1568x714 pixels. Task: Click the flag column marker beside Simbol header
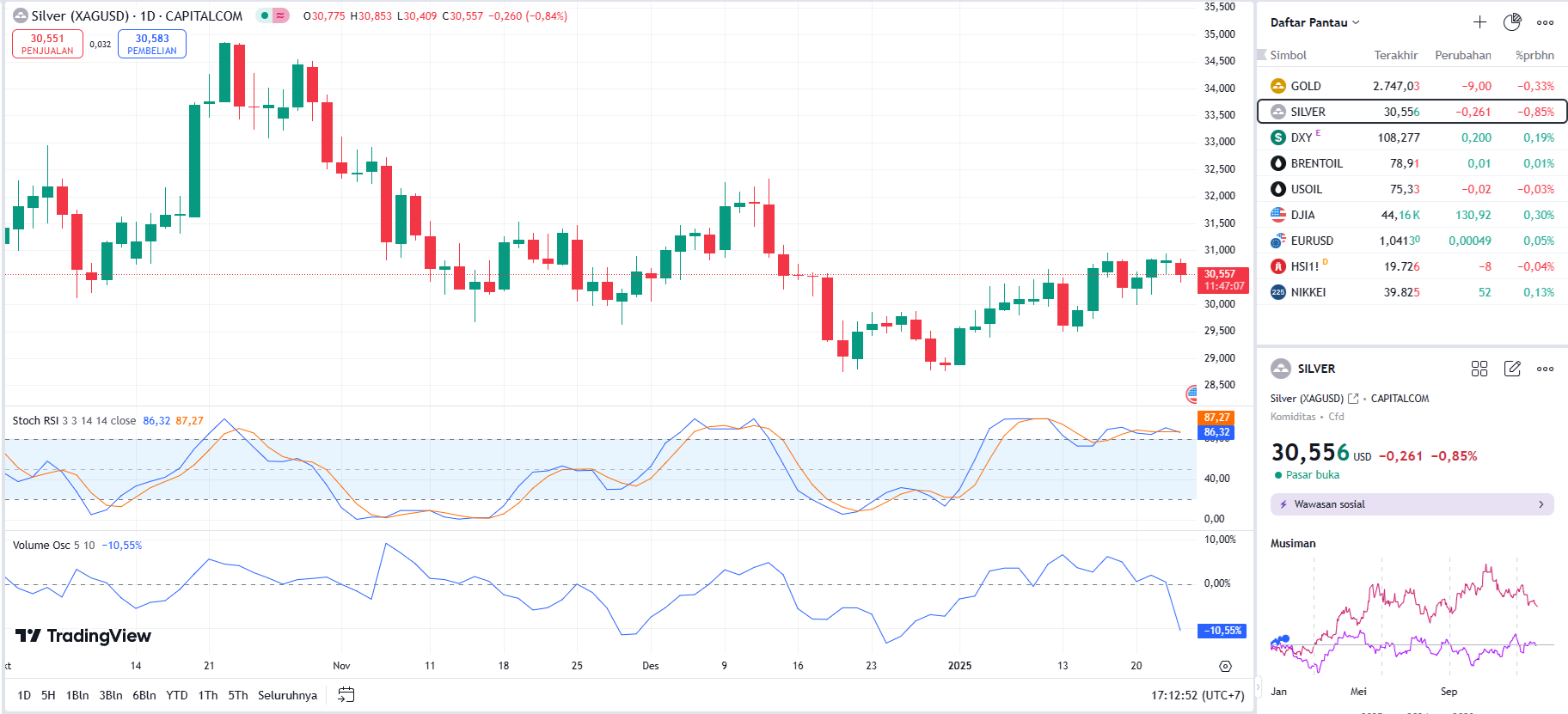1263,55
